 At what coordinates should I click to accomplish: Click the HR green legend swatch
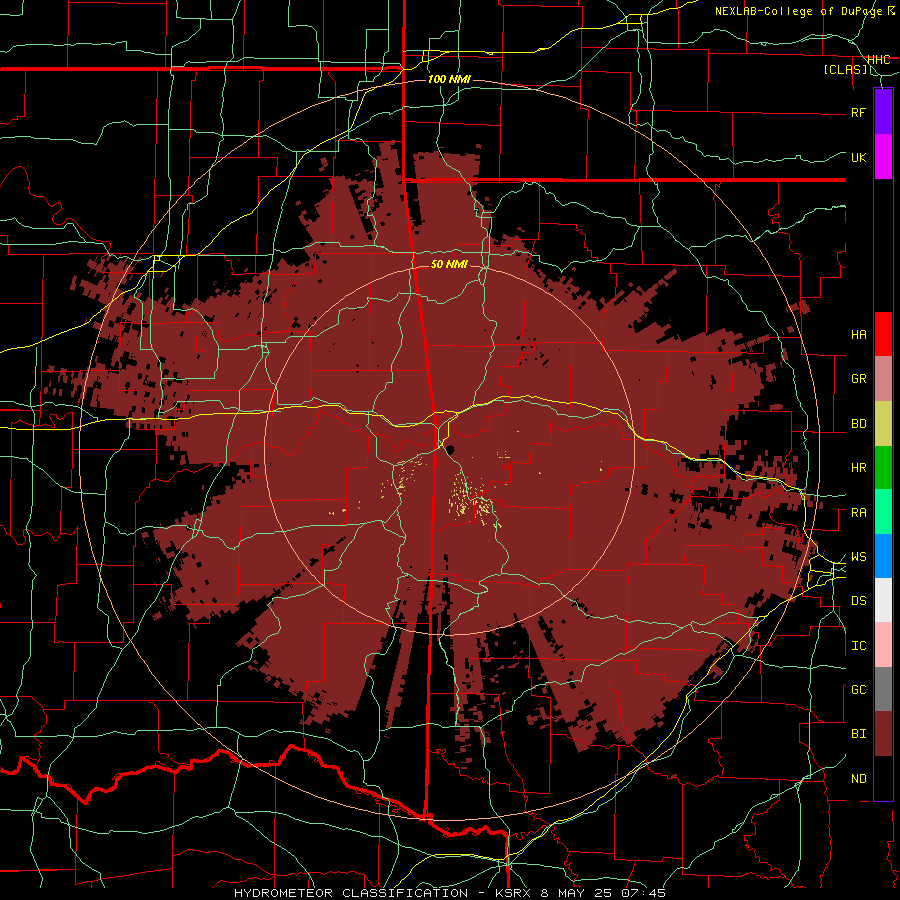pos(883,468)
